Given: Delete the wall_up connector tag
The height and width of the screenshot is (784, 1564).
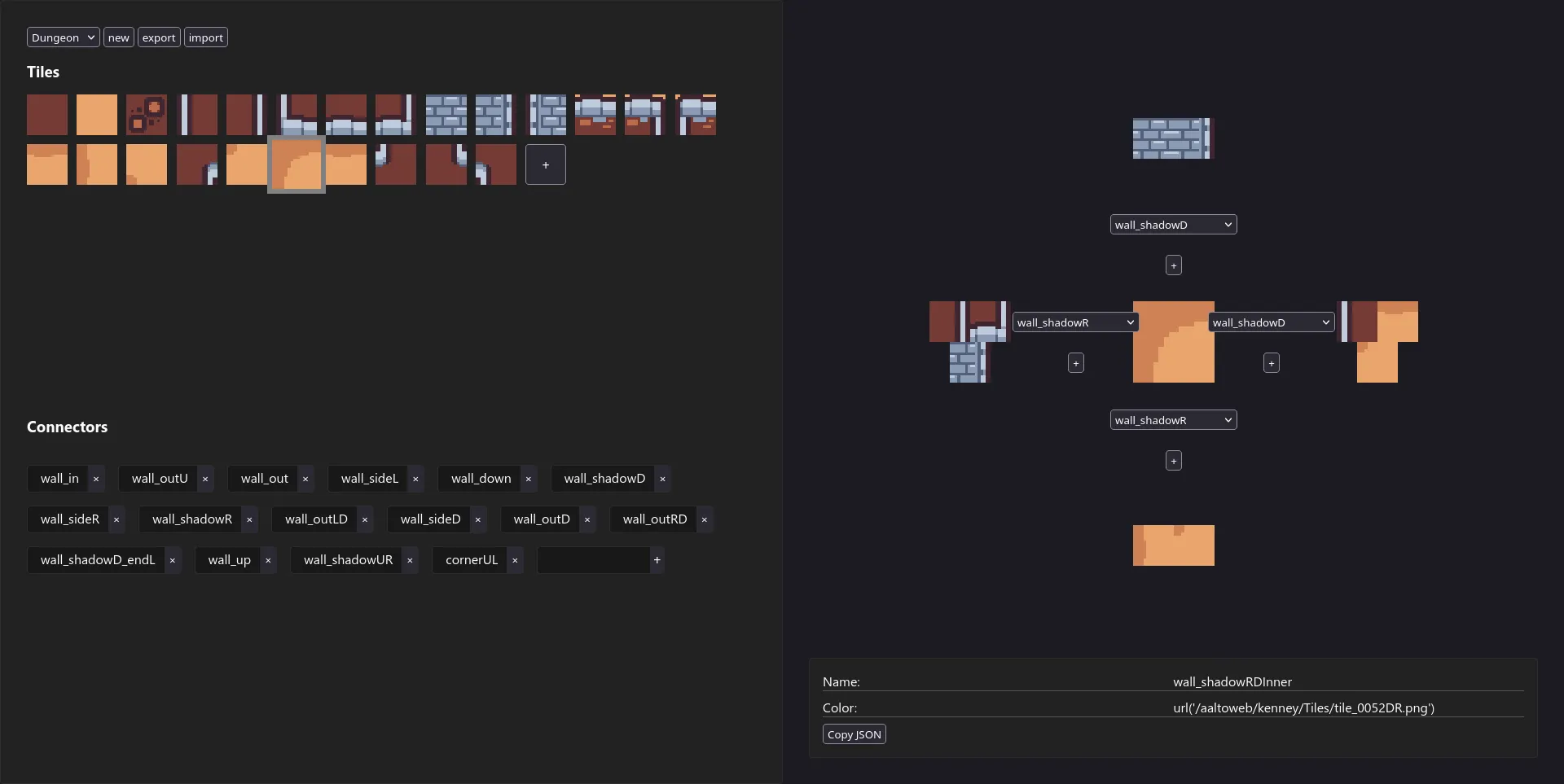Looking at the screenshot, I should tap(268, 560).
